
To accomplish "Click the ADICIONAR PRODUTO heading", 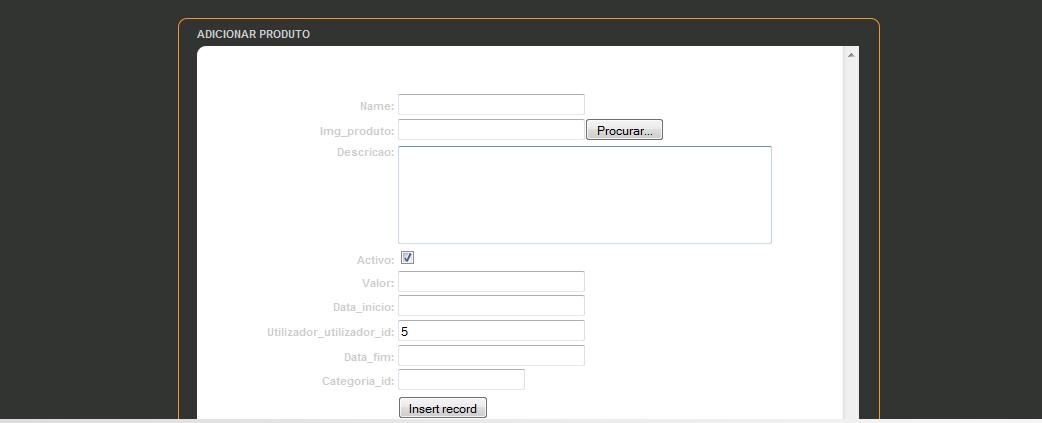I will pyautogui.click(x=253, y=34).
